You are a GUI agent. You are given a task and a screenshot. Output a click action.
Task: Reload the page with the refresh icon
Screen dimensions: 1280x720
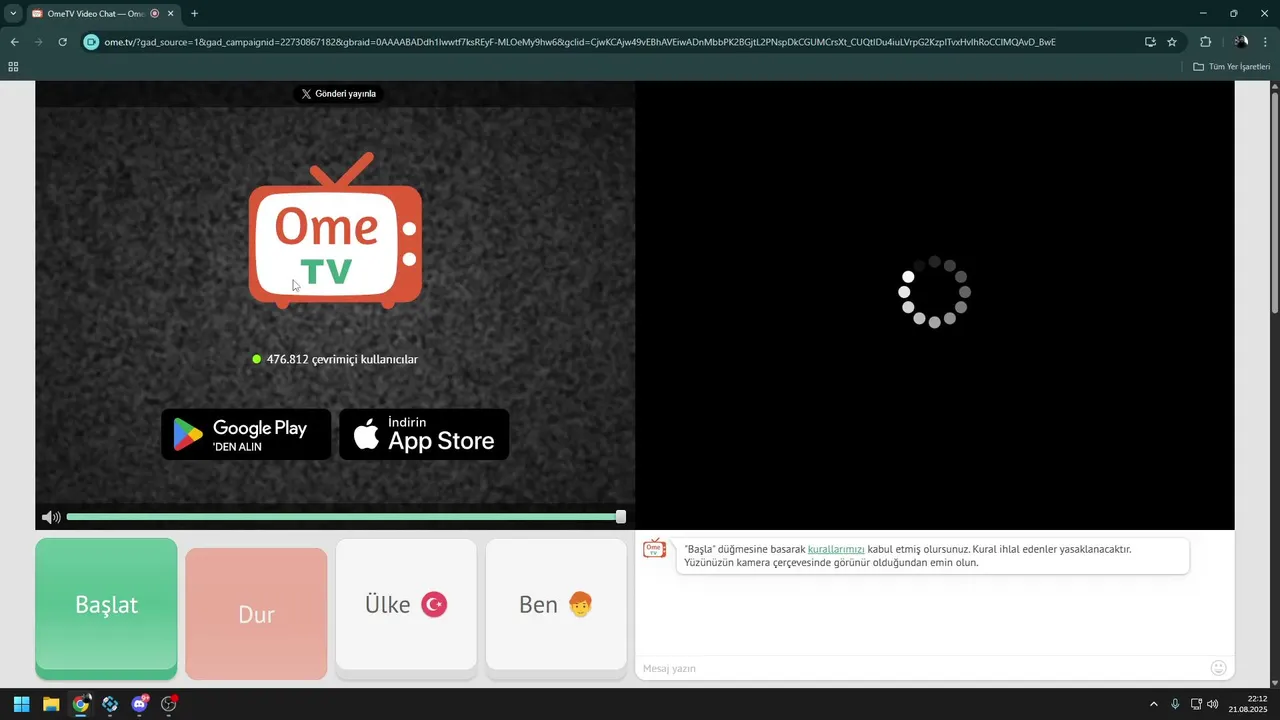click(x=62, y=42)
